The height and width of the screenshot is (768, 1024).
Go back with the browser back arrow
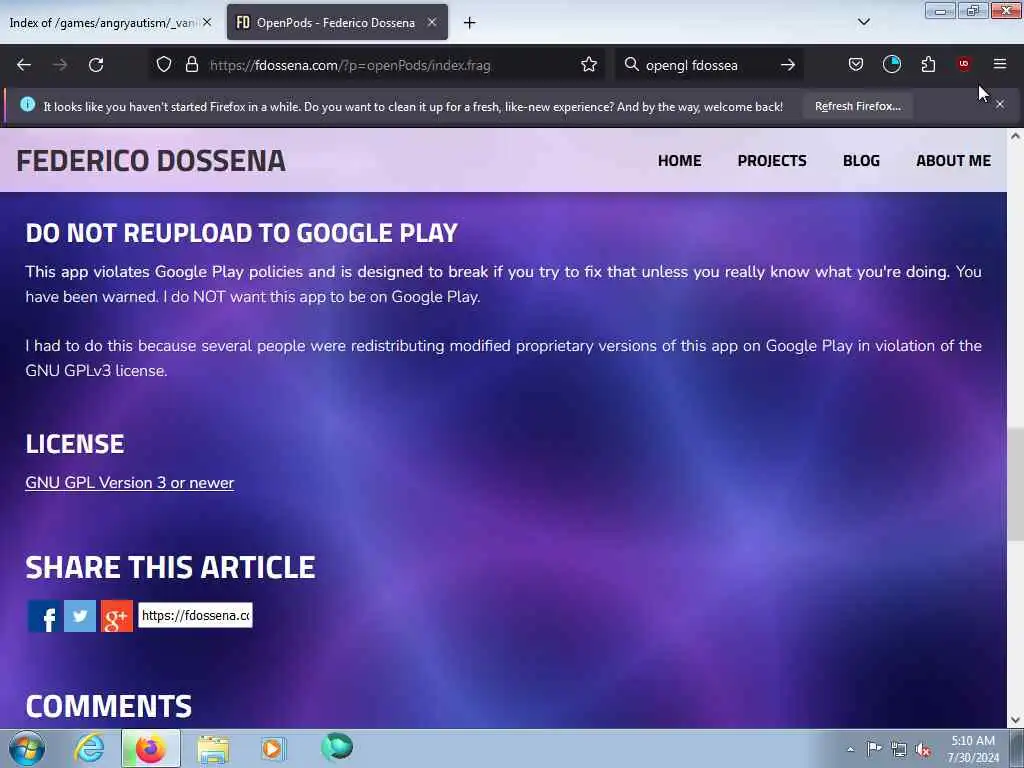(x=24, y=65)
